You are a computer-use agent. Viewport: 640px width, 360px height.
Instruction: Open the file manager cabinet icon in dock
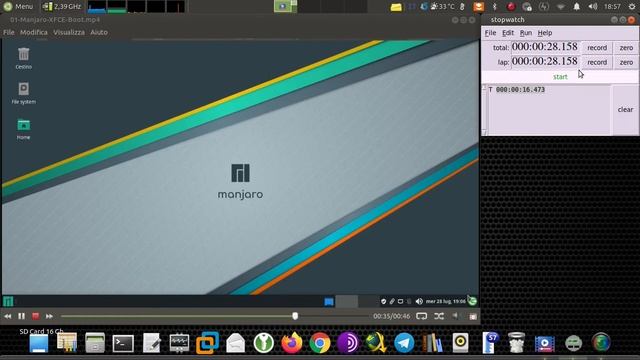pyautogui.click(x=95, y=343)
